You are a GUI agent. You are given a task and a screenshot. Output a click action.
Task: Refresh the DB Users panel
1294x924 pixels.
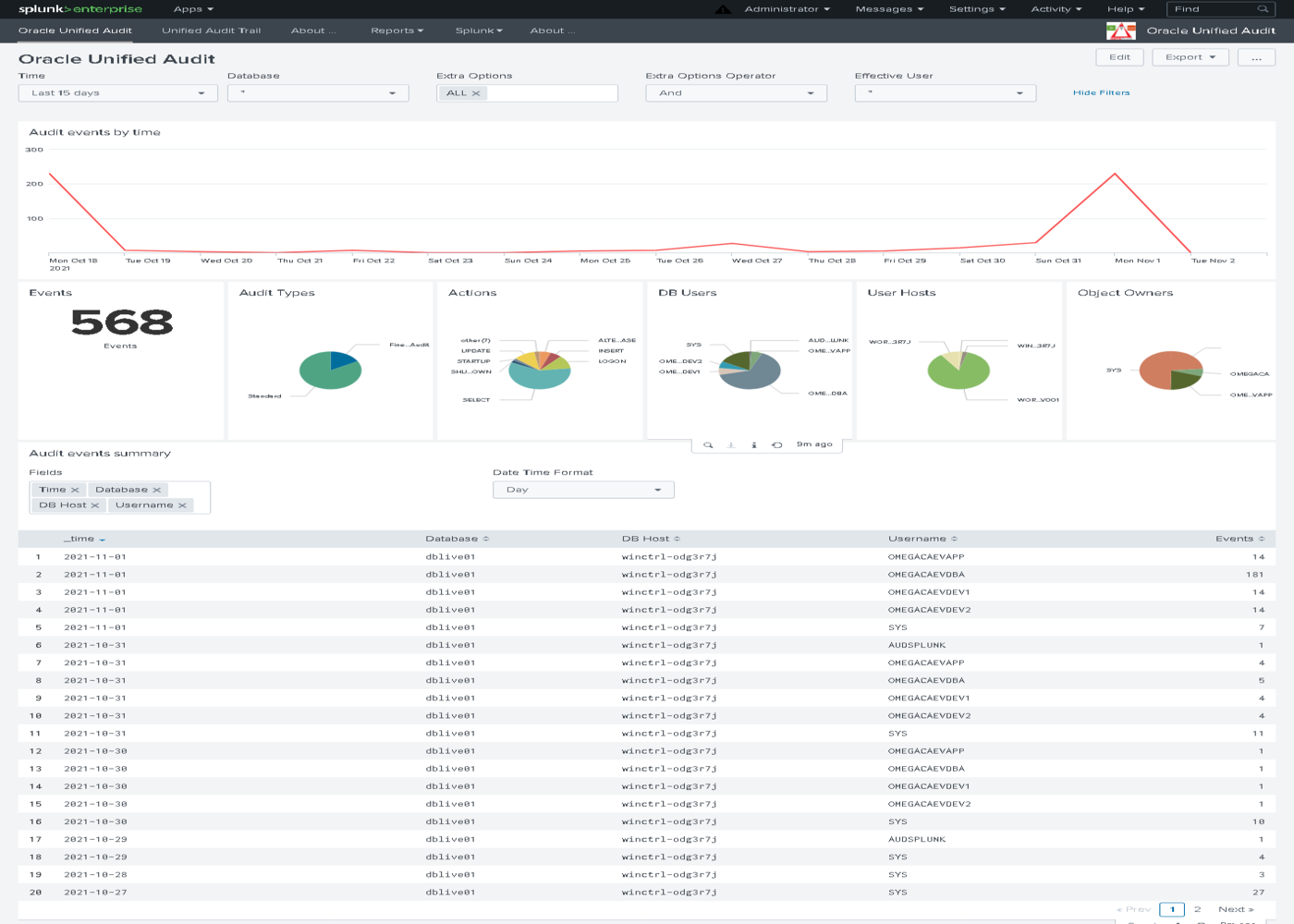coord(777,444)
